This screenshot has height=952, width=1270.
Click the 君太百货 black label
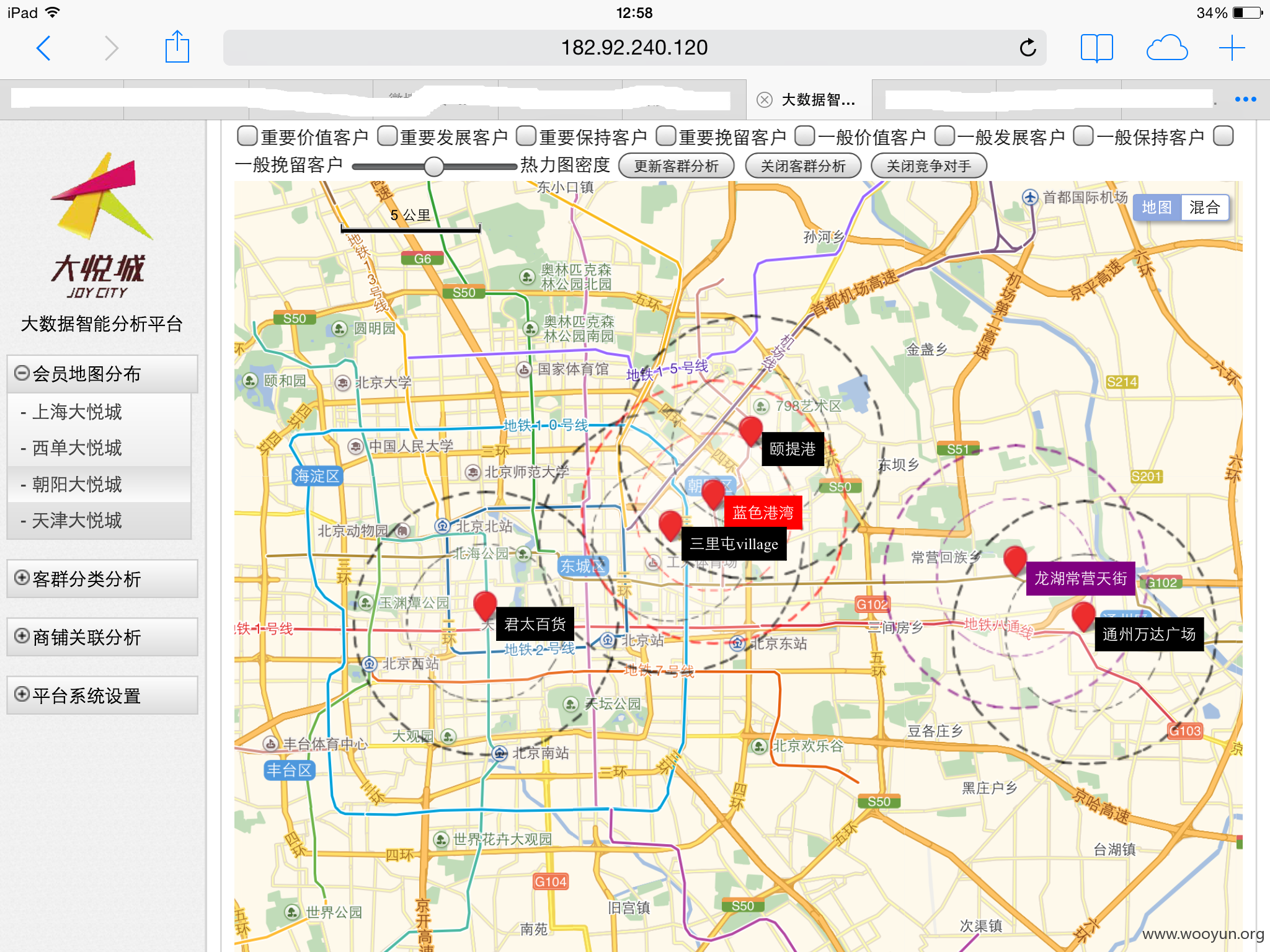pos(535,624)
